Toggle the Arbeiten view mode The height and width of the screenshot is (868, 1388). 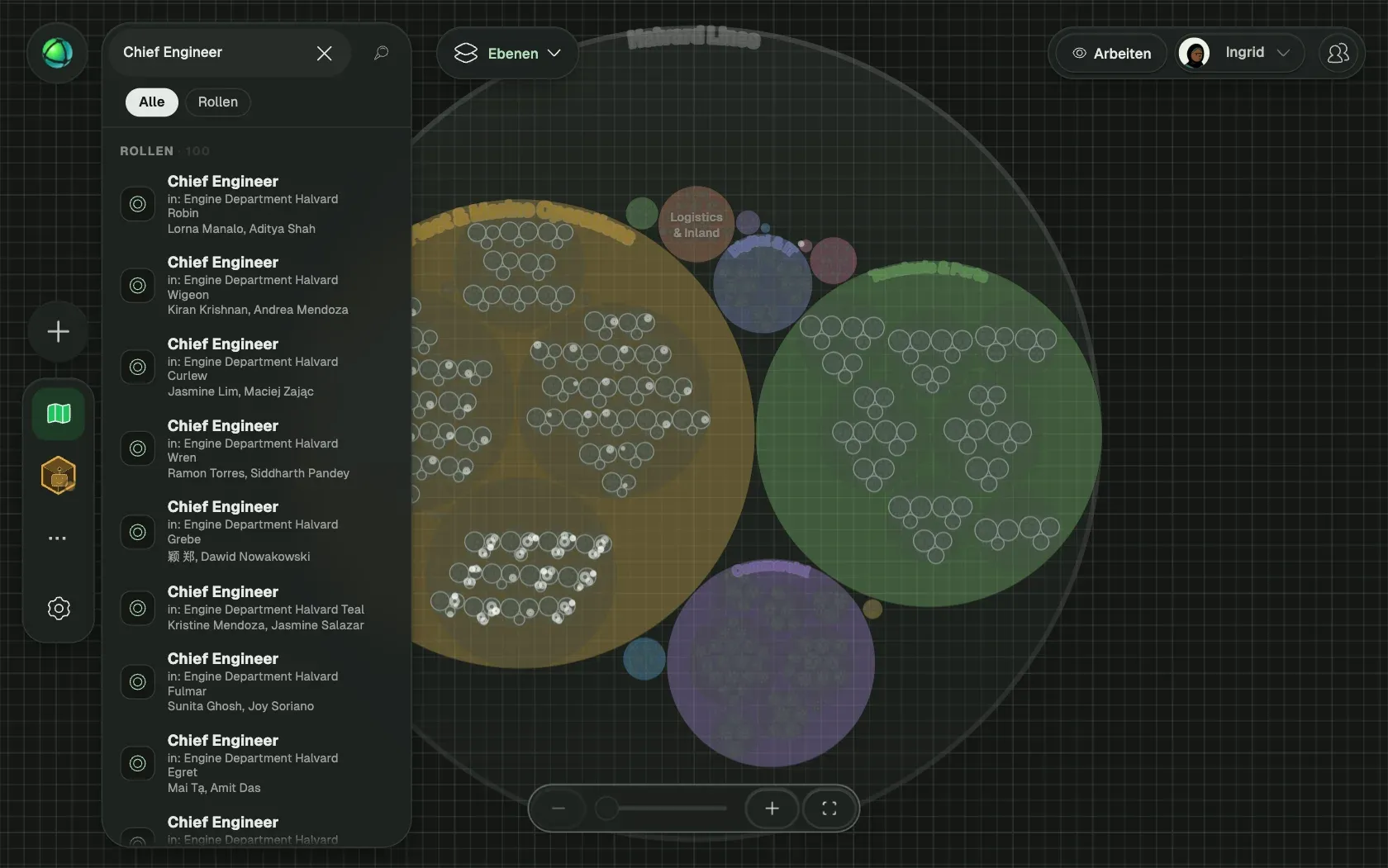pos(1111,53)
